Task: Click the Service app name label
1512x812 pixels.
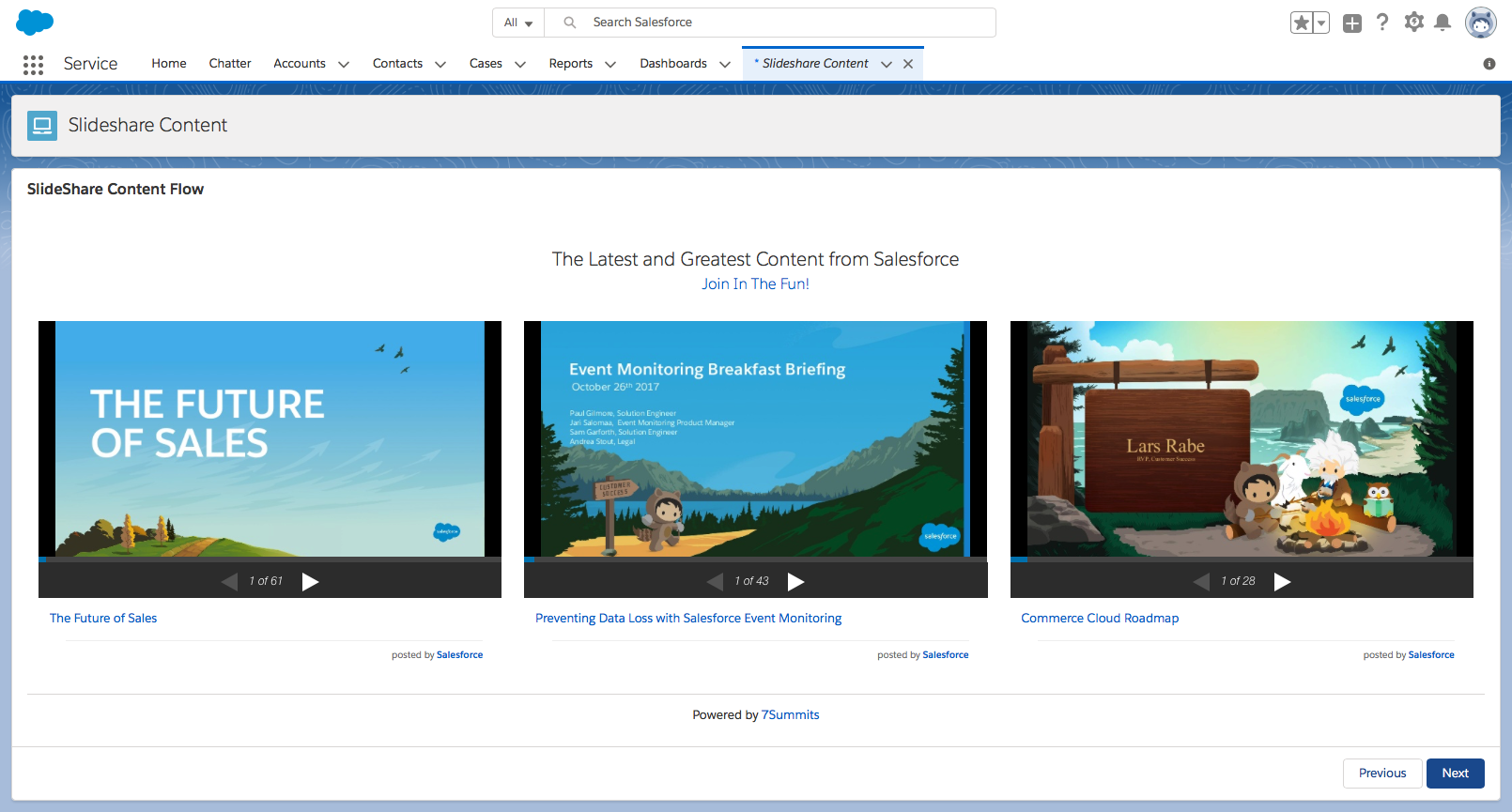Action: 90,64
